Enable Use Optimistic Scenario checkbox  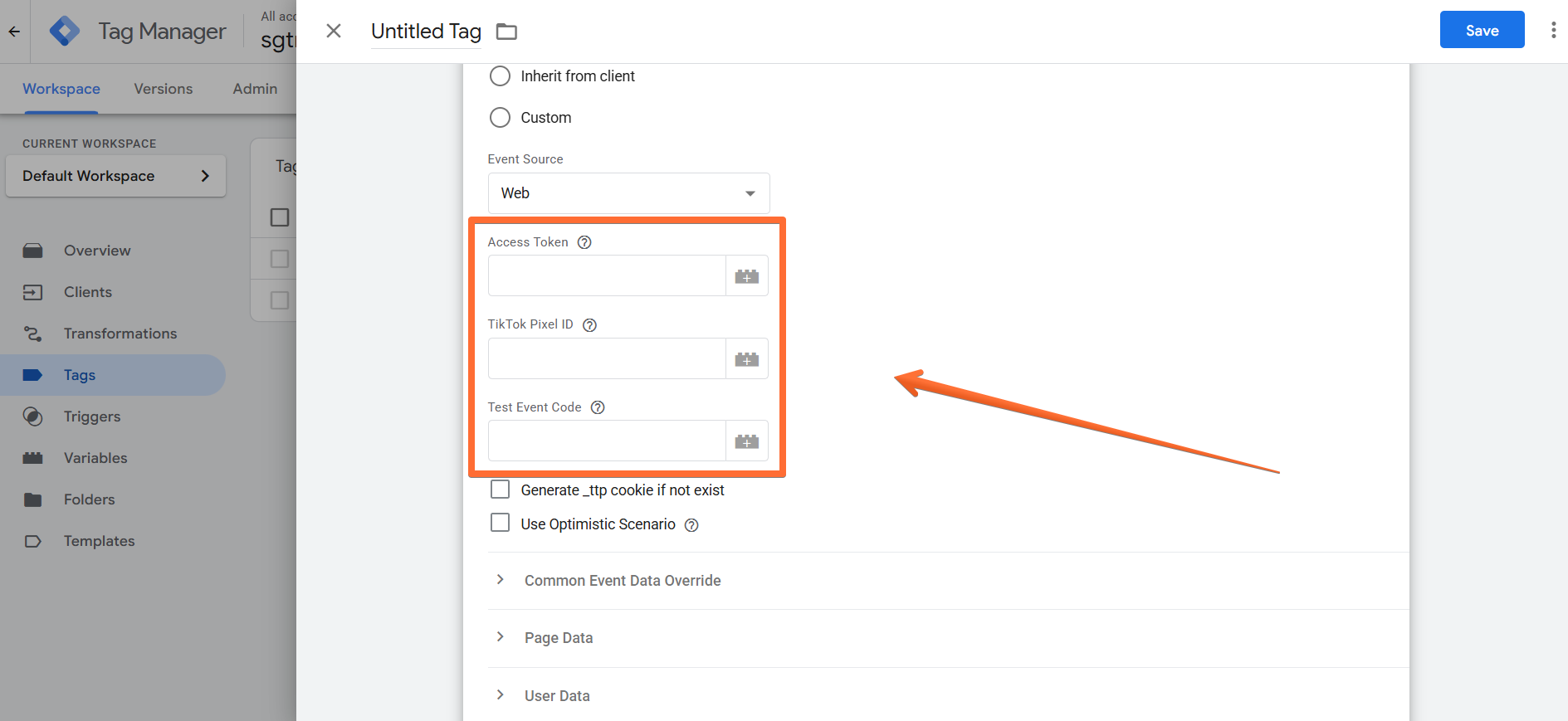500,523
